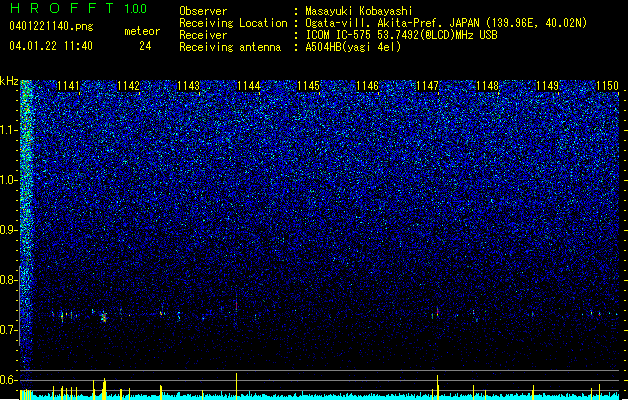629x400 pixels.
Task: Click the 0.8 frequency axis label
Action: 9,280
